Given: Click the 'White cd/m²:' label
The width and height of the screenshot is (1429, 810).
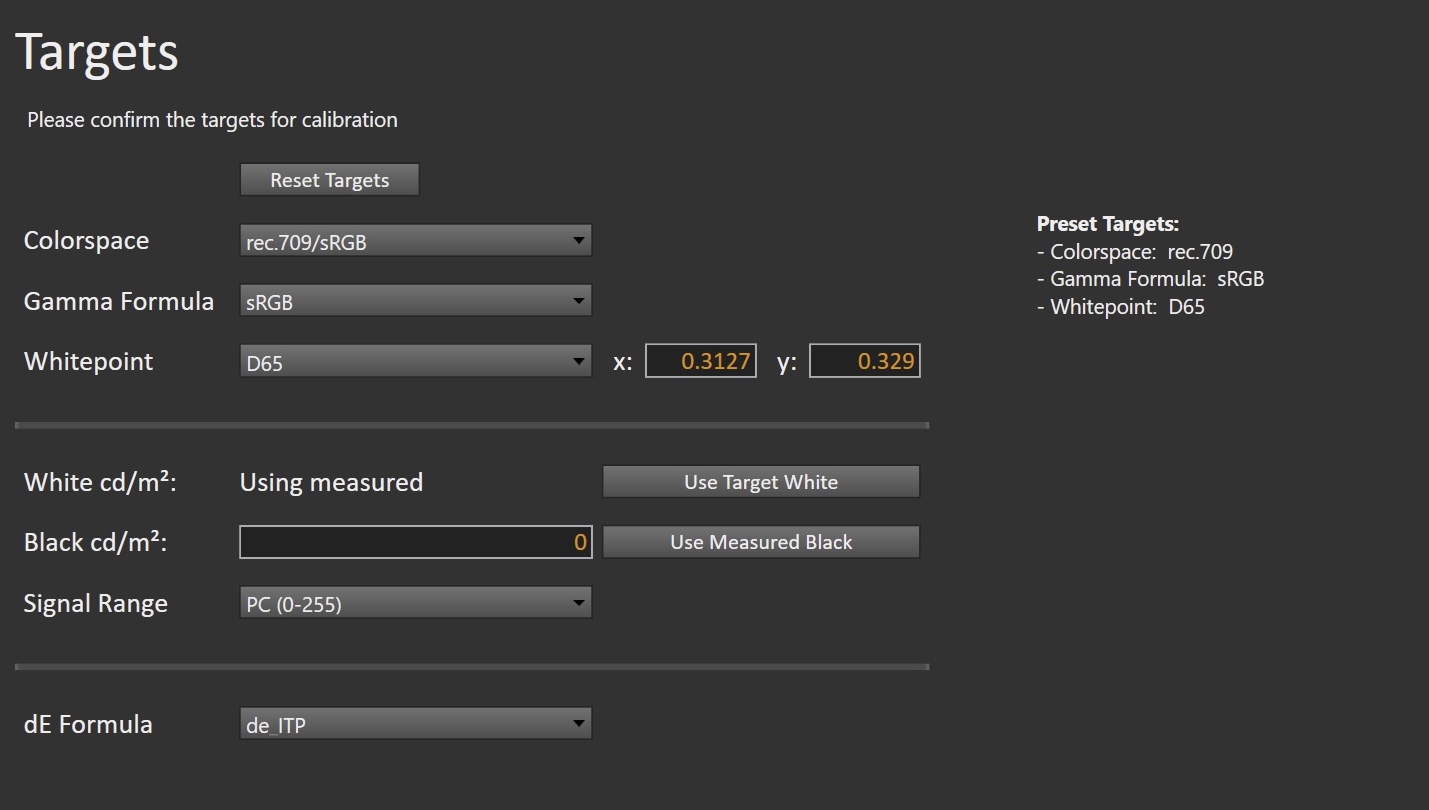Looking at the screenshot, I should pyautogui.click(x=100, y=482).
